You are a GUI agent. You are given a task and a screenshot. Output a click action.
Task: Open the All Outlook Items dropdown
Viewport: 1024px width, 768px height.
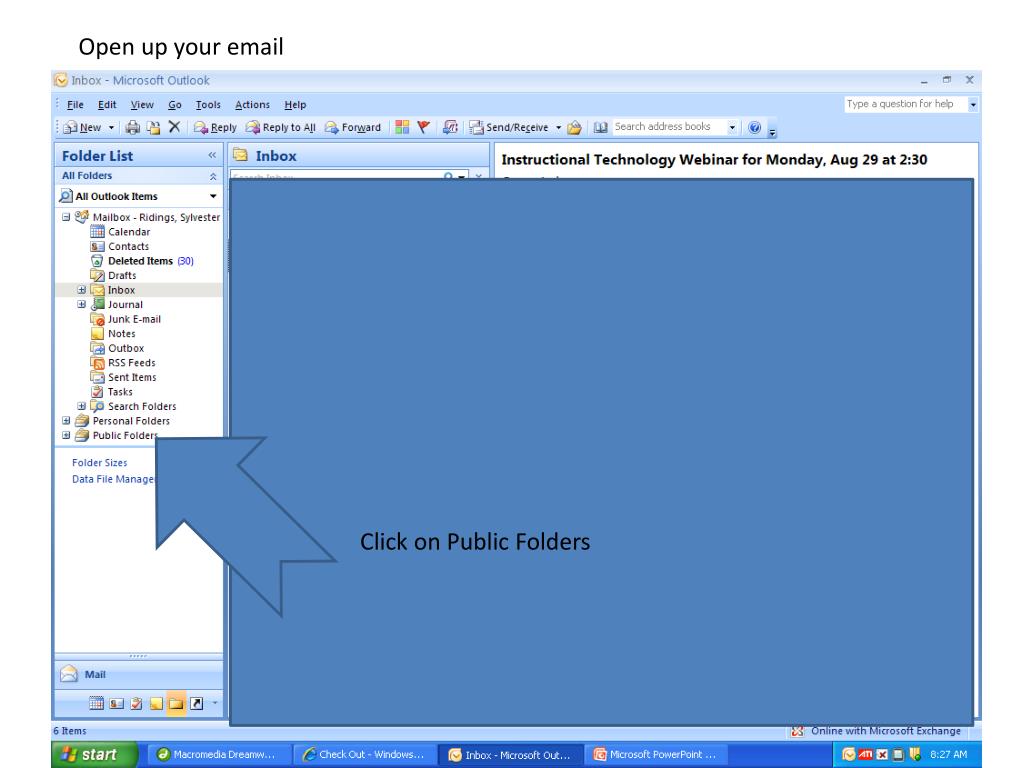click(x=213, y=196)
